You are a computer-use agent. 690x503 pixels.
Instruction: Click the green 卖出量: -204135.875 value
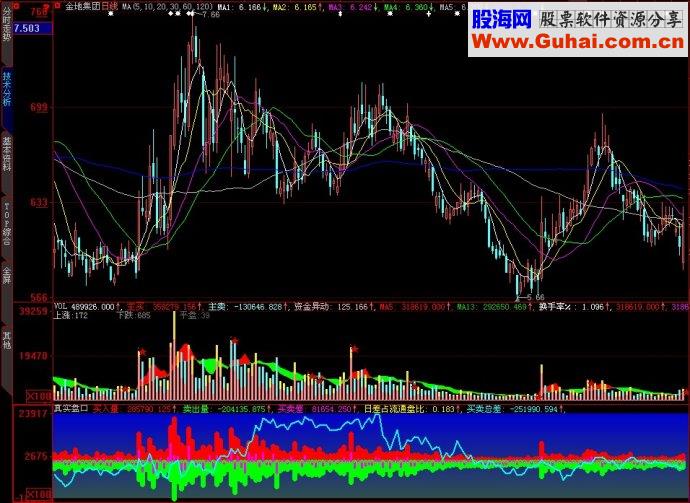click(x=224, y=409)
